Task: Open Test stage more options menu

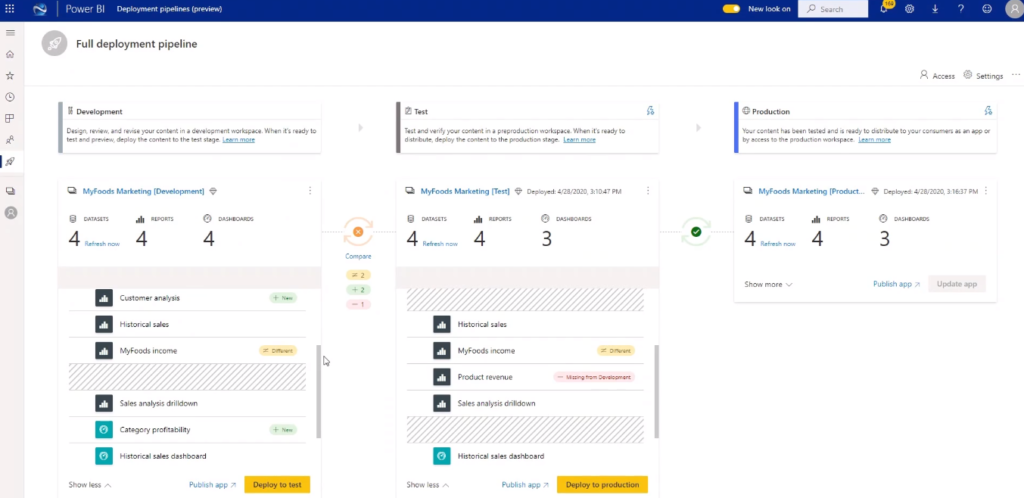Action: pos(648,191)
